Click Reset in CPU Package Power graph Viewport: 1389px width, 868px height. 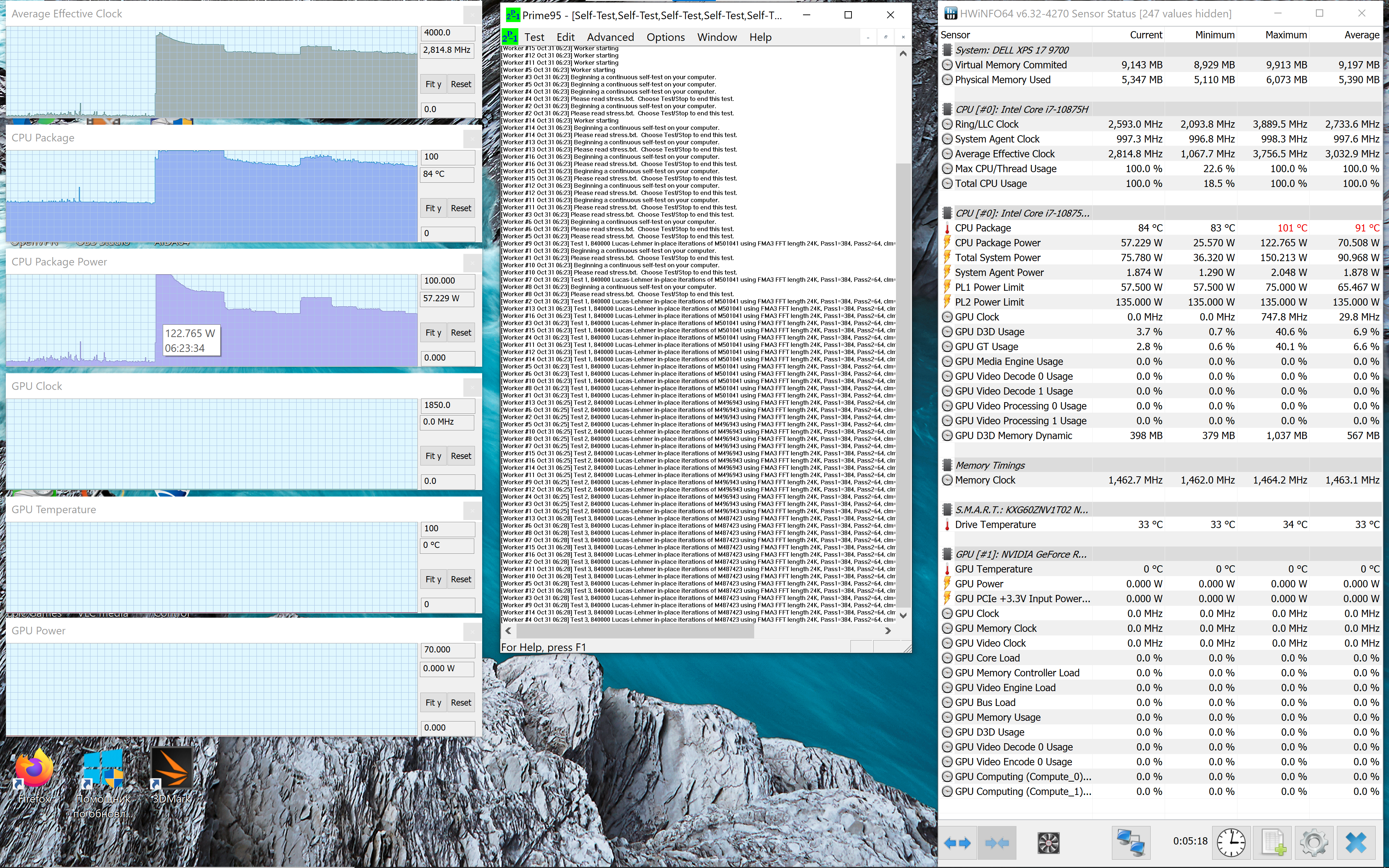coord(461,333)
